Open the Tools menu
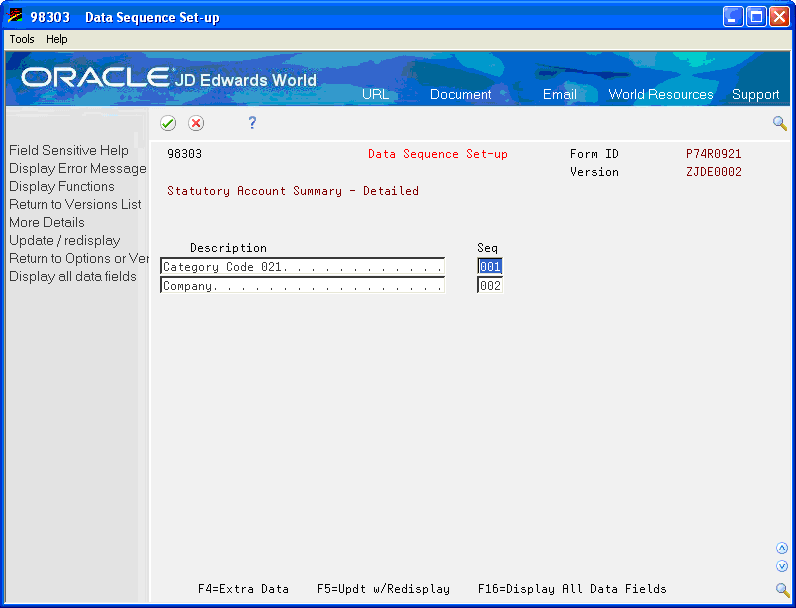796x608 pixels. pyautogui.click(x=22, y=39)
